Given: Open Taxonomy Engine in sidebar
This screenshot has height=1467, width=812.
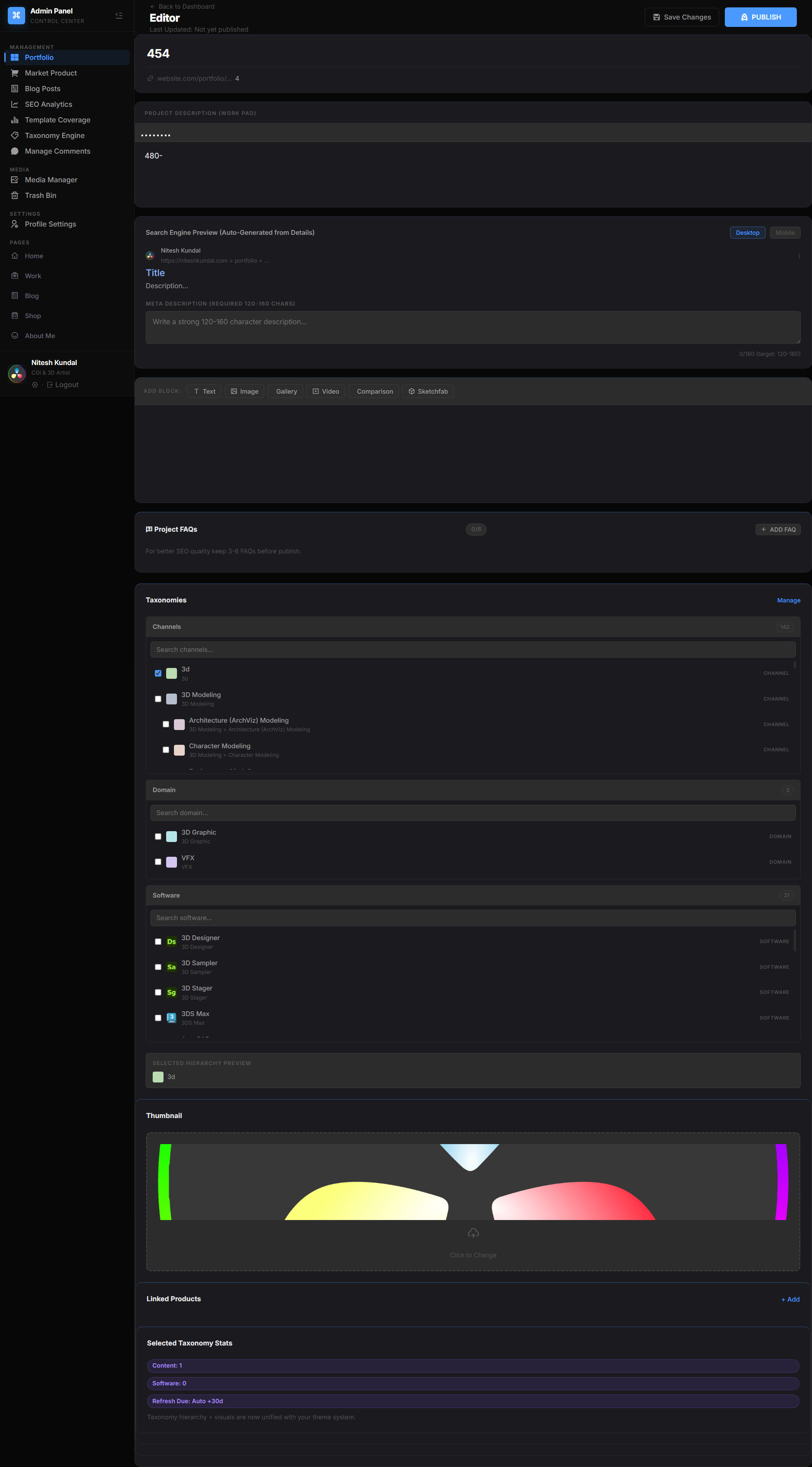Looking at the screenshot, I should point(55,135).
